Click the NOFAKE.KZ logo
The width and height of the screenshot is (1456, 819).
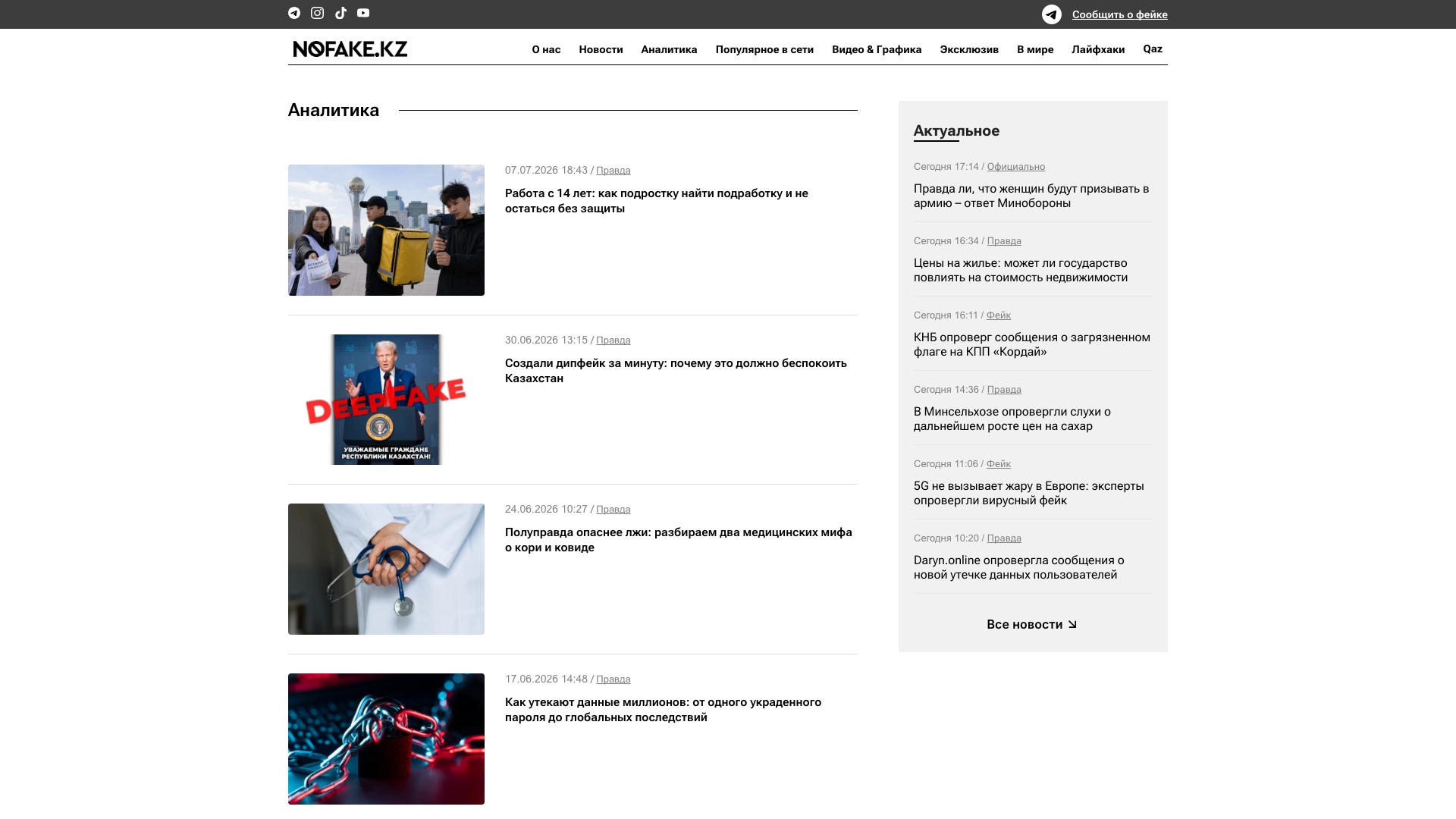[x=350, y=49]
